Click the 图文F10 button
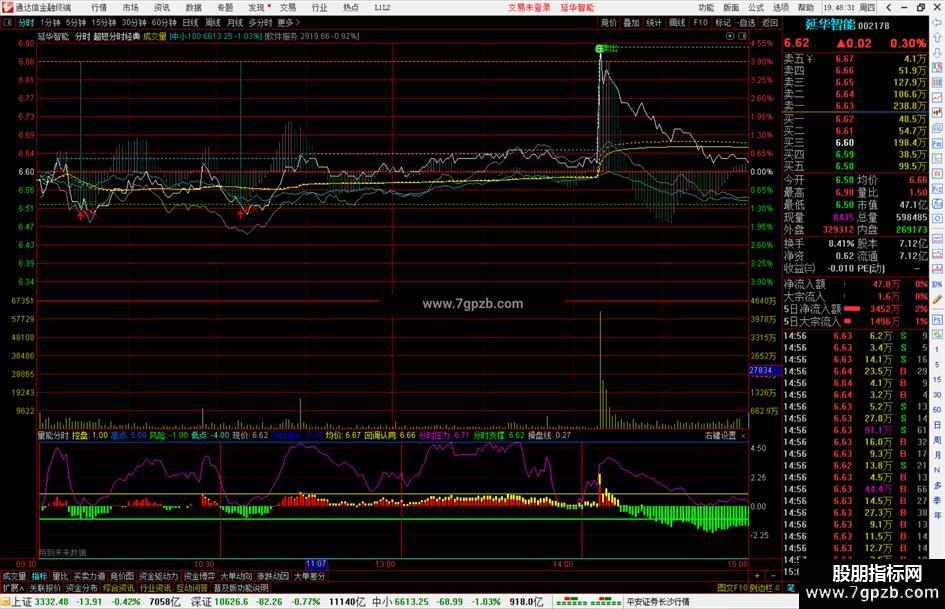The height and width of the screenshot is (609, 945). coord(732,587)
